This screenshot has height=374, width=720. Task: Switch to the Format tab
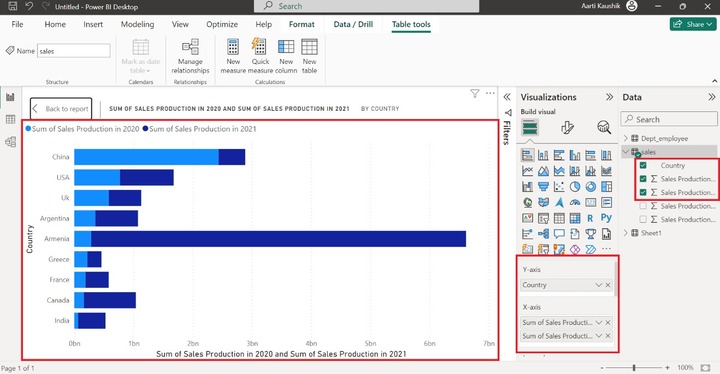pyautogui.click(x=302, y=24)
